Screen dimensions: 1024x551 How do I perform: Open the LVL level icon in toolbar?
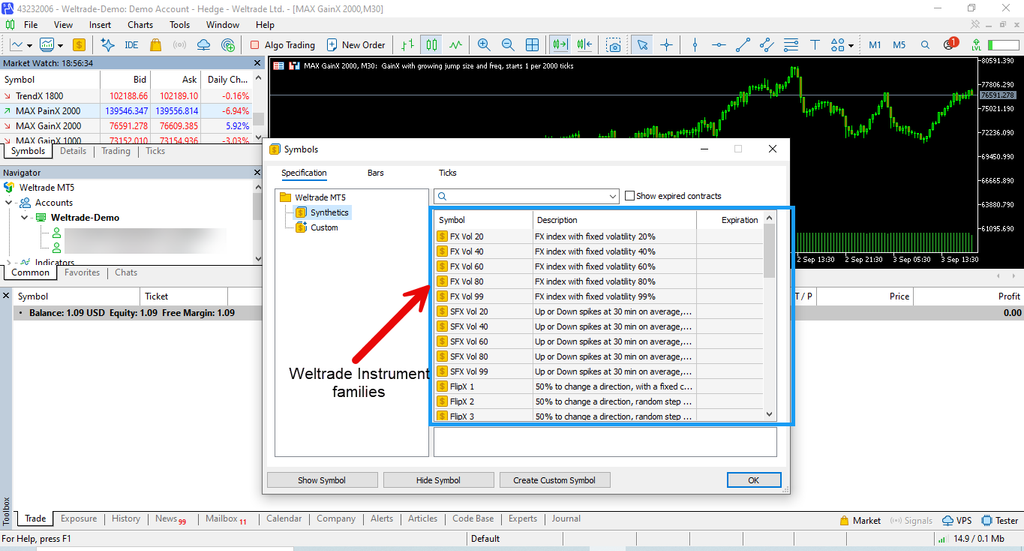click(x=976, y=45)
